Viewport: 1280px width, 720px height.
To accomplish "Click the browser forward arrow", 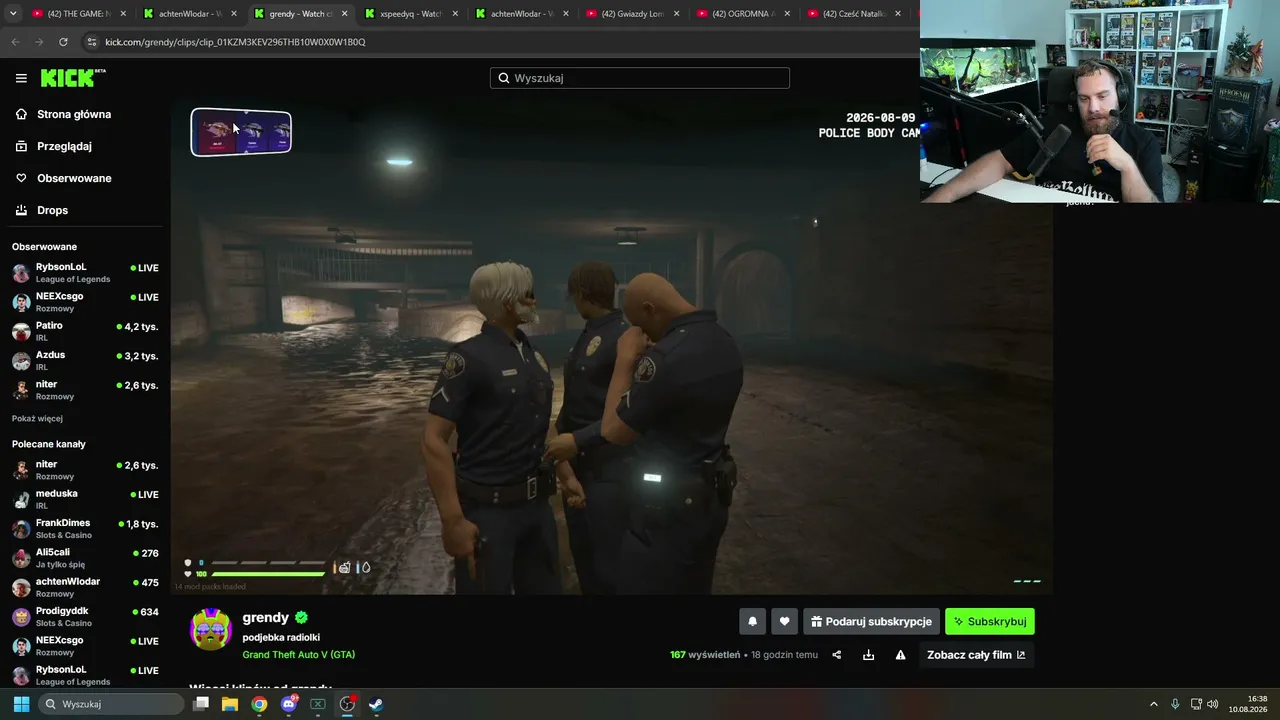I will point(39,42).
